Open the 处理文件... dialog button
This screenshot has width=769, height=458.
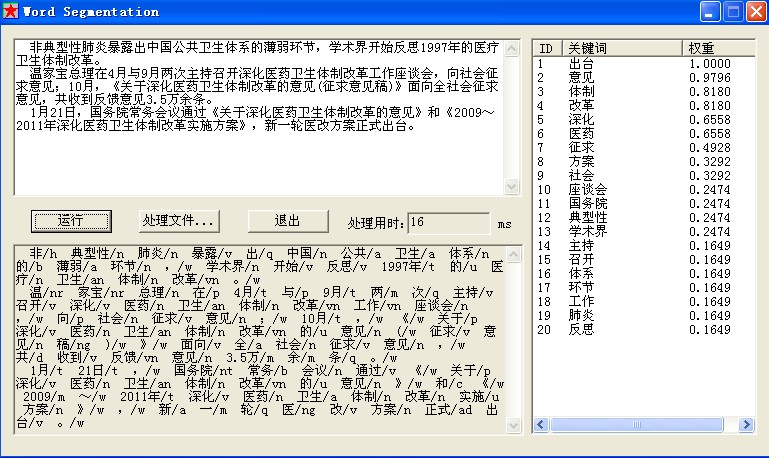click(179, 221)
